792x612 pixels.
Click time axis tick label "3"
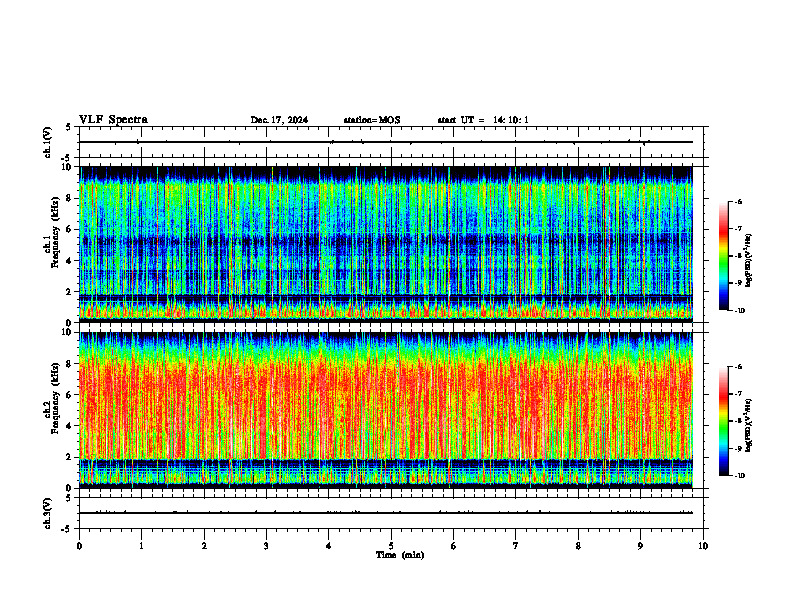click(266, 546)
